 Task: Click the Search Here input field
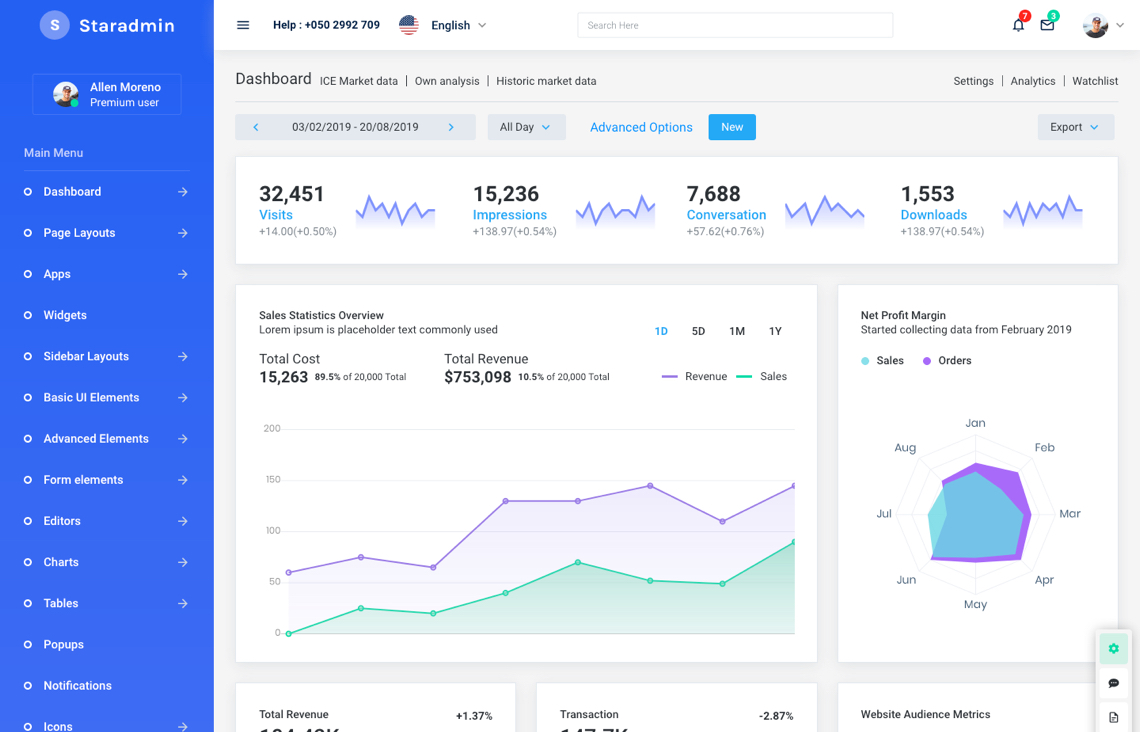(x=735, y=25)
